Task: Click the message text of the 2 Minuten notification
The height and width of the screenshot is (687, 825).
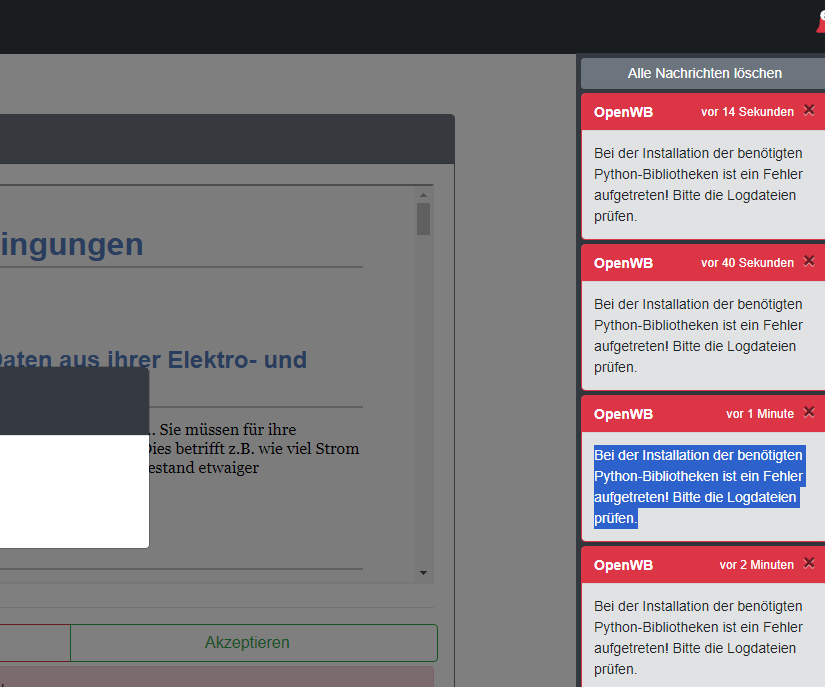Action: click(698, 638)
